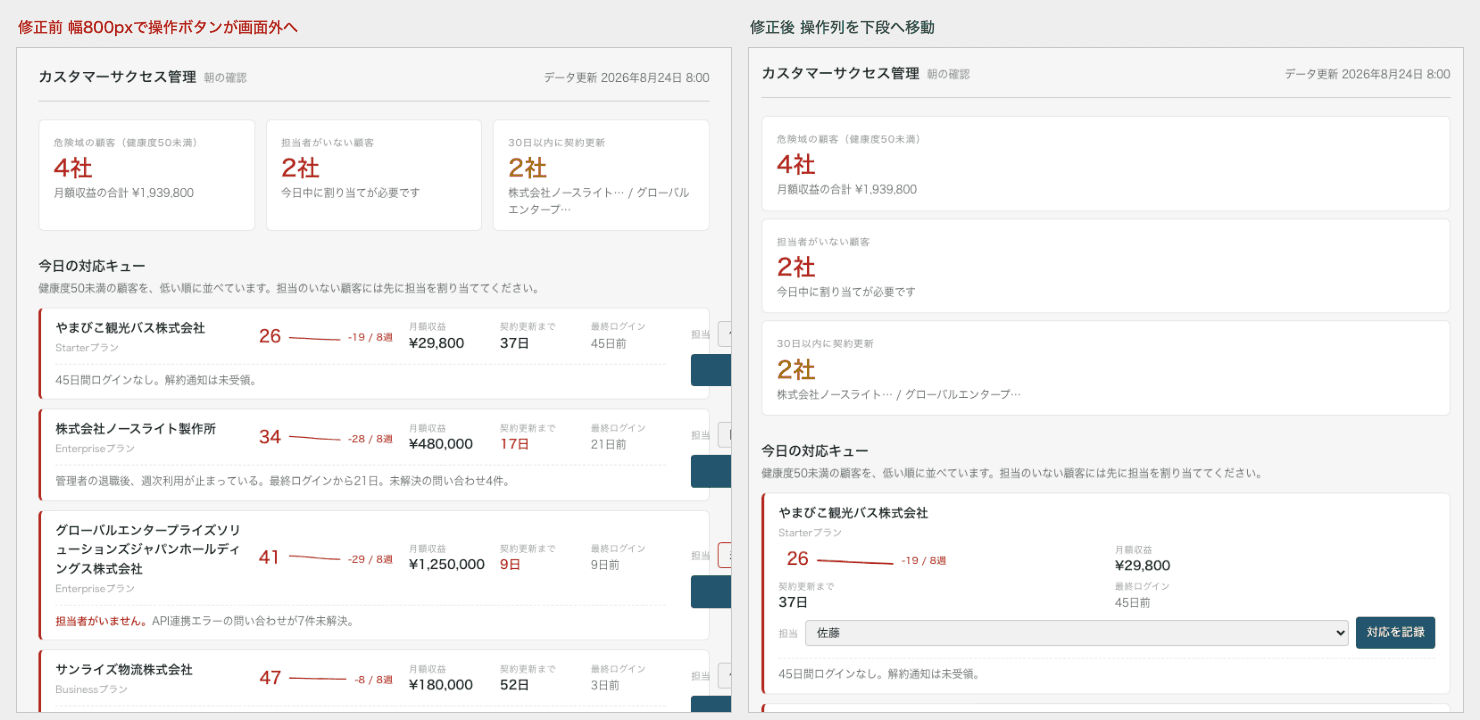Click the 担当者がいません warning note

[x=101, y=621]
